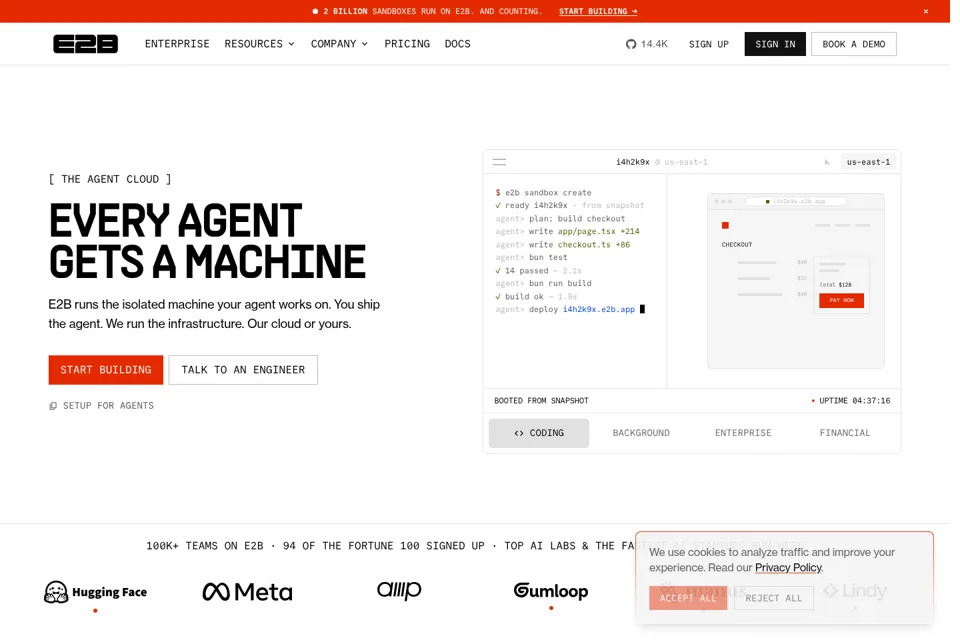Open the GitHub 14.4K stars link
960x640 pixels.
point(647,44)
